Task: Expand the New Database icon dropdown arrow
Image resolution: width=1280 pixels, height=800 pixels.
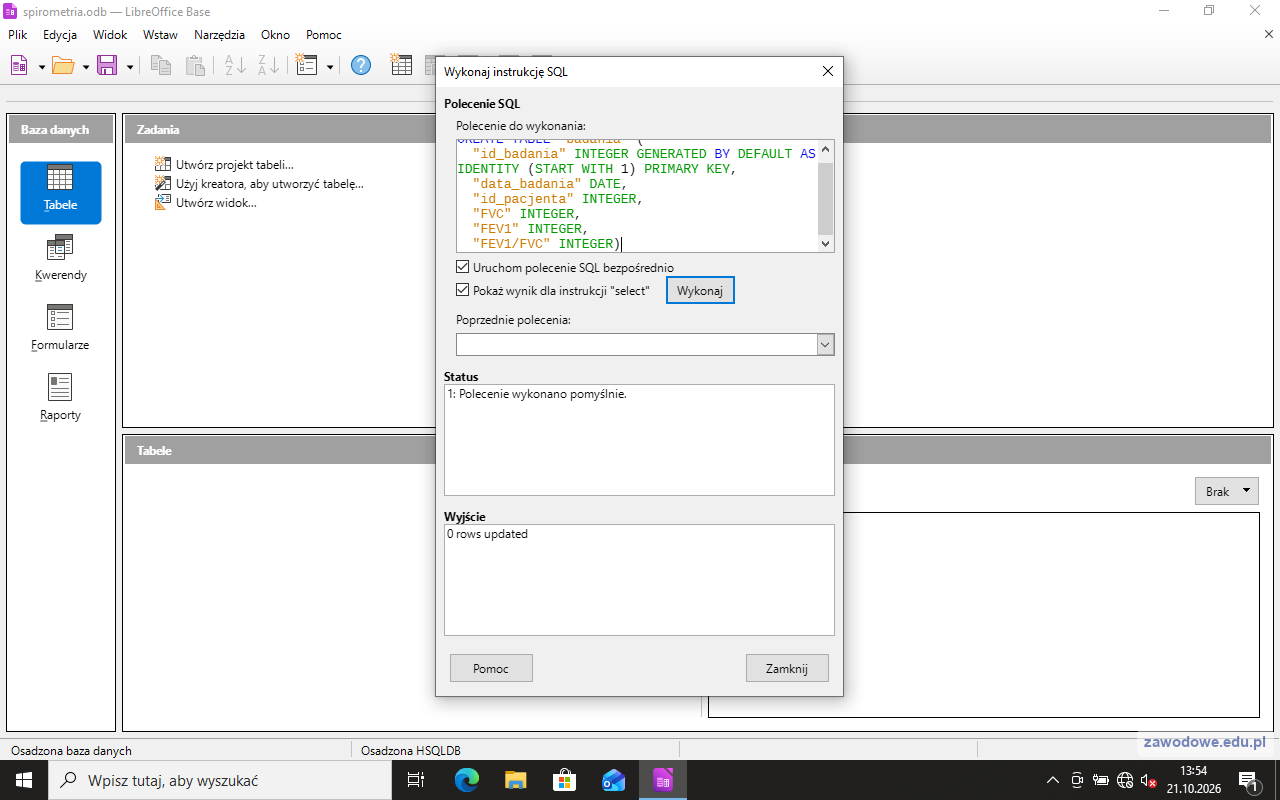Action: pyautogui.click(x=41, y=67)
